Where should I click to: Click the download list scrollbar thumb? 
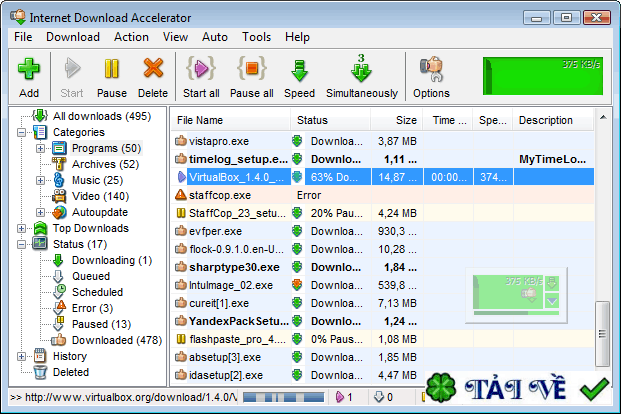602,334
